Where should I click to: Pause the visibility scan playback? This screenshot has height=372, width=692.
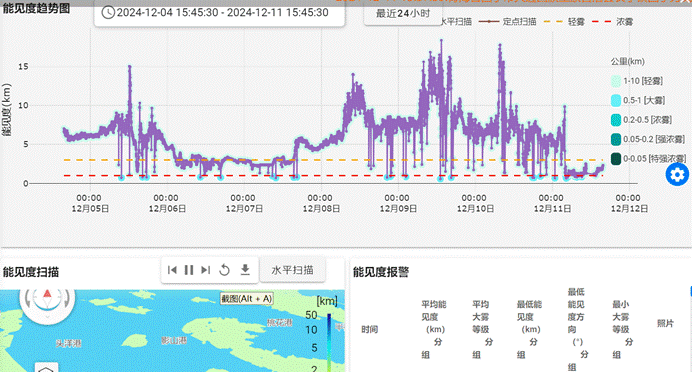pos(189,270)
